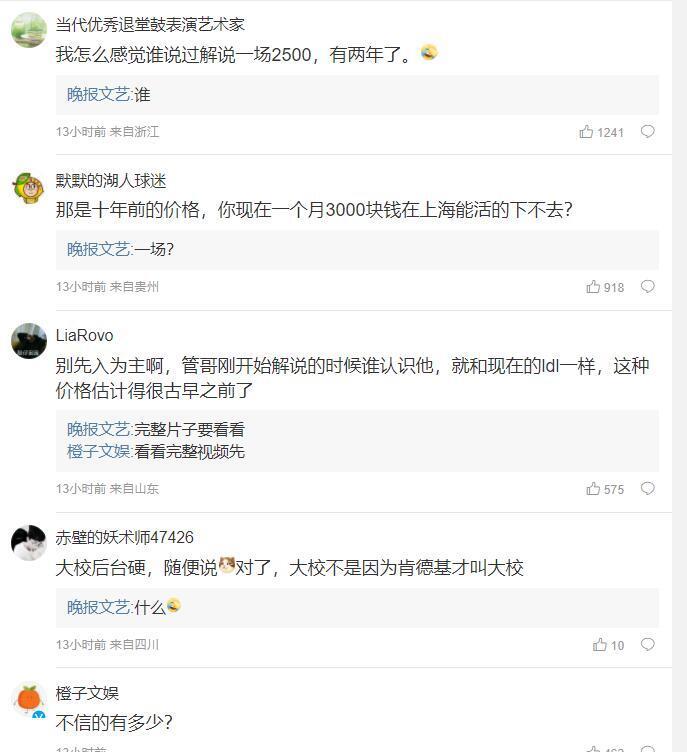Screen dimensions: 687x752
Task: Open 橙子文娱's orange avatar
Action: pyautogui.click(x=29, y=699)
